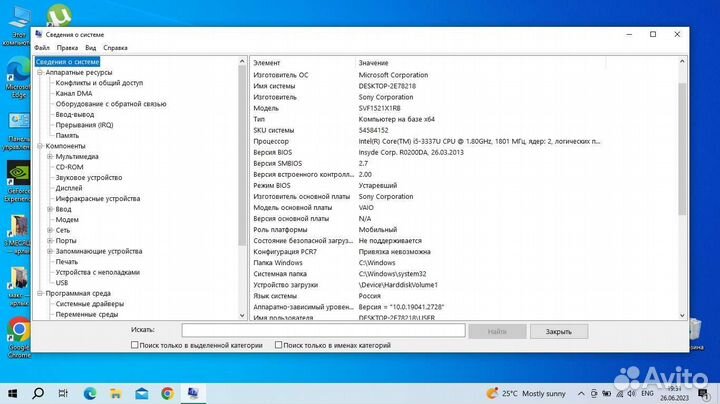Screen dimensions: 720x404
Task: Open Microsoft Edge desktop shortcut
Action: coord(18,77)
